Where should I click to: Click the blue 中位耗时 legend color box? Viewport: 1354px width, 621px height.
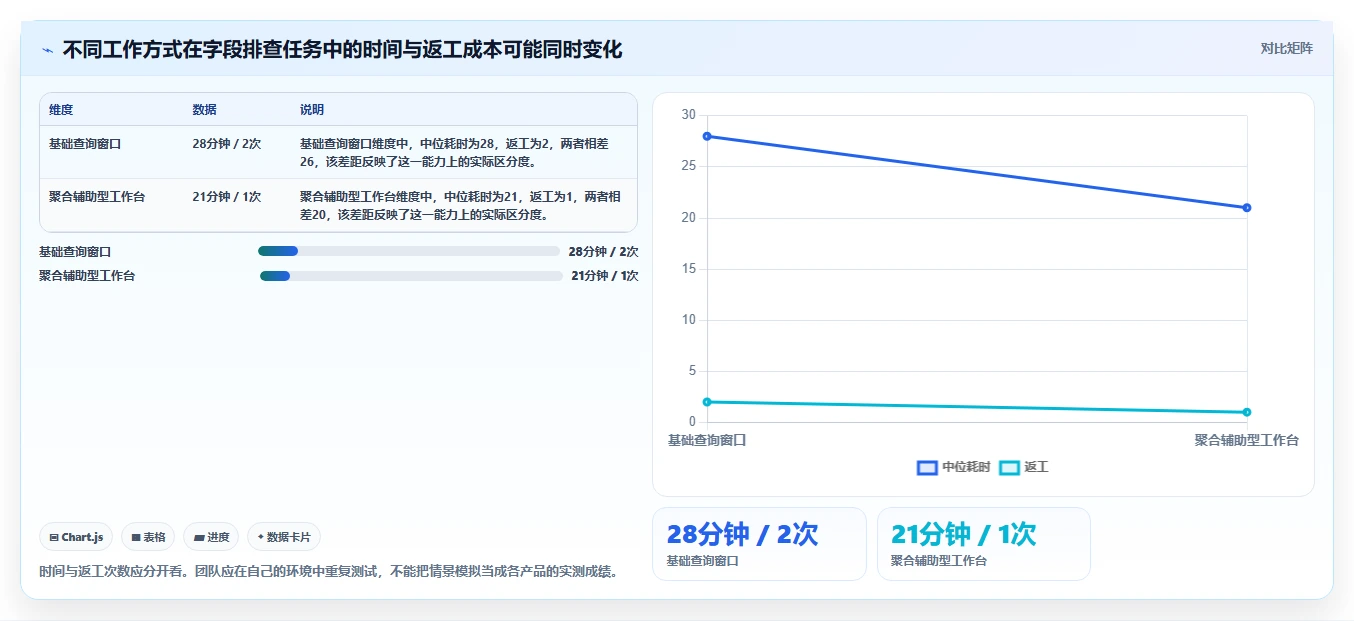pos(927,467)
